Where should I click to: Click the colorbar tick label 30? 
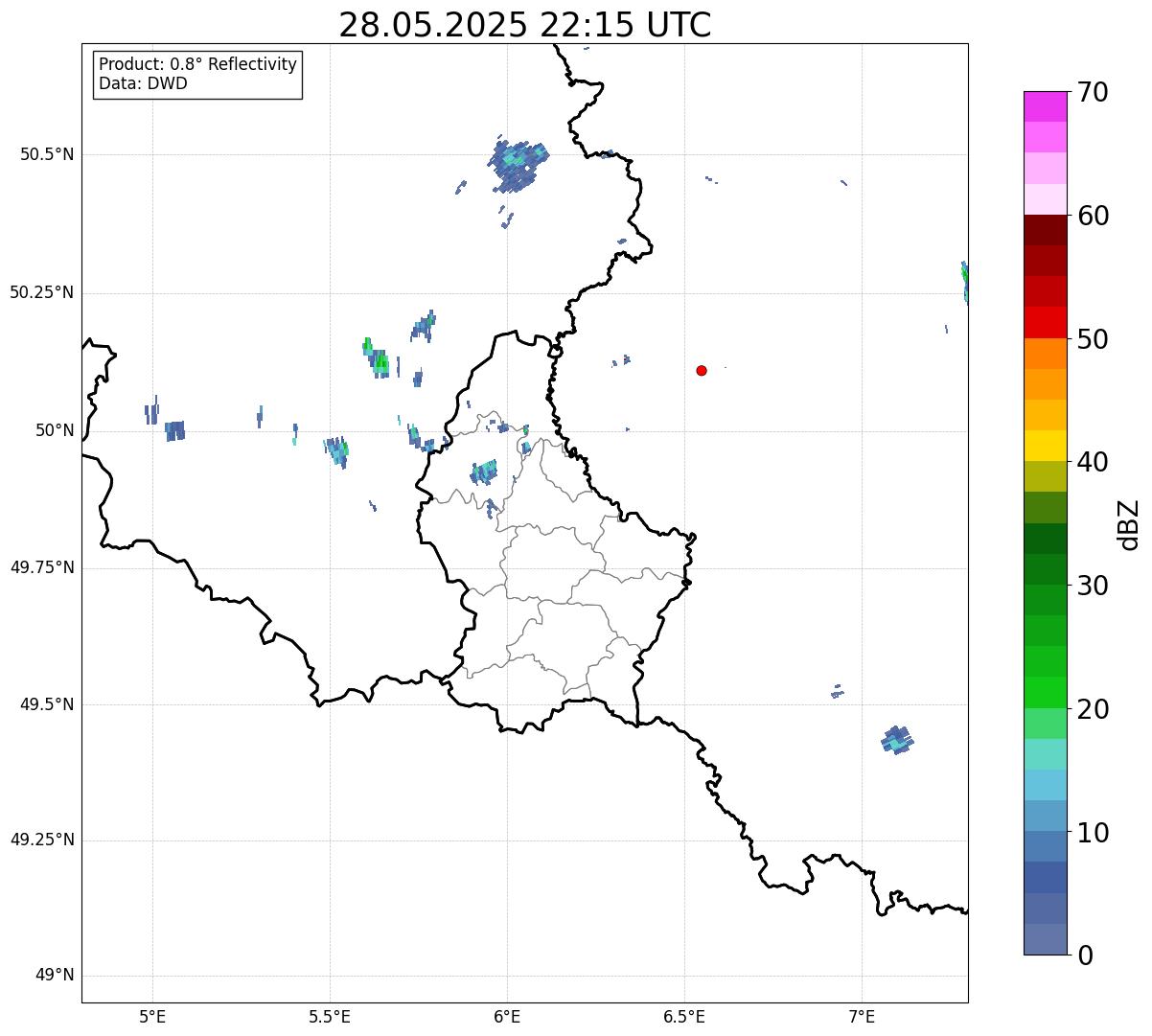coord(1093,586)
